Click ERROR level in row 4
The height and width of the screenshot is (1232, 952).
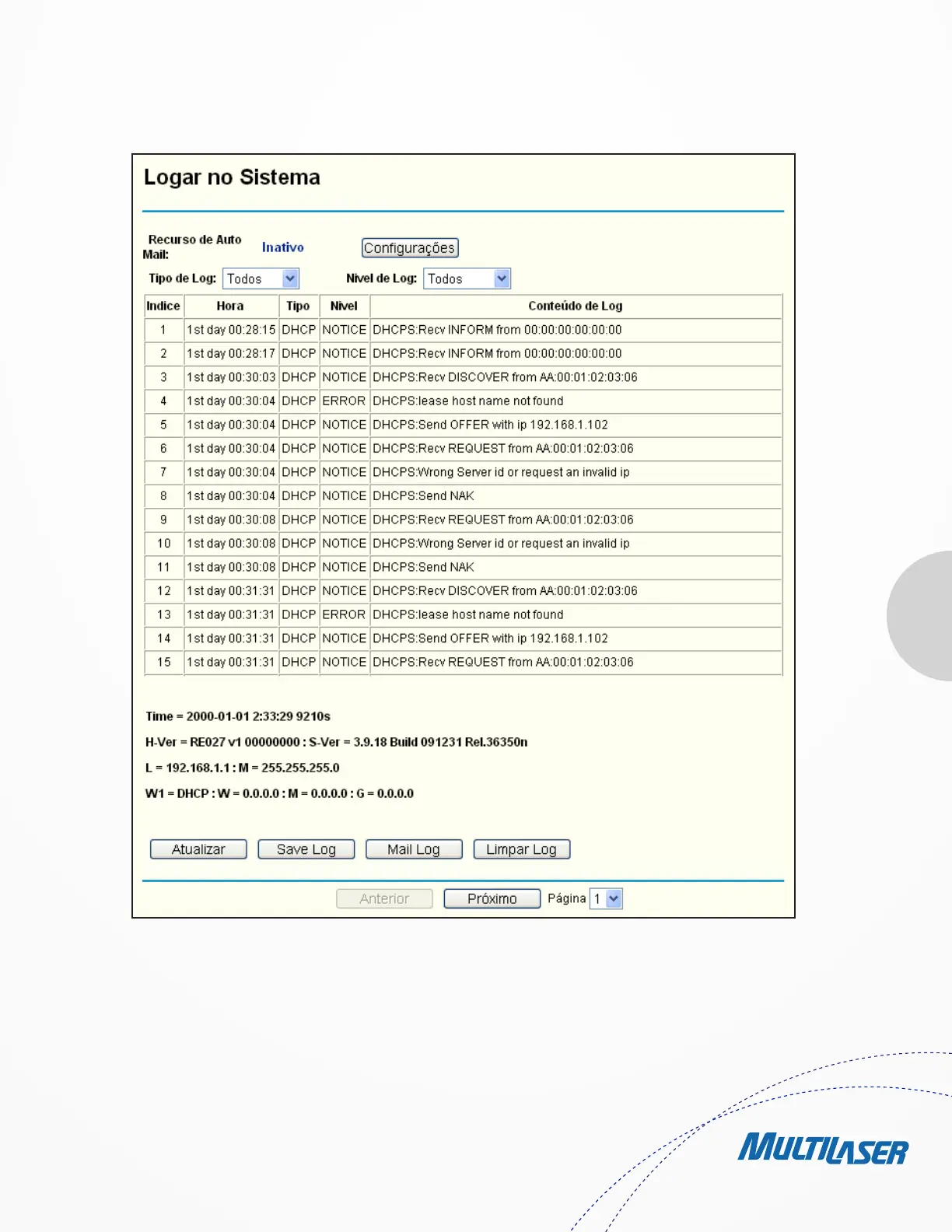(344, 401)
